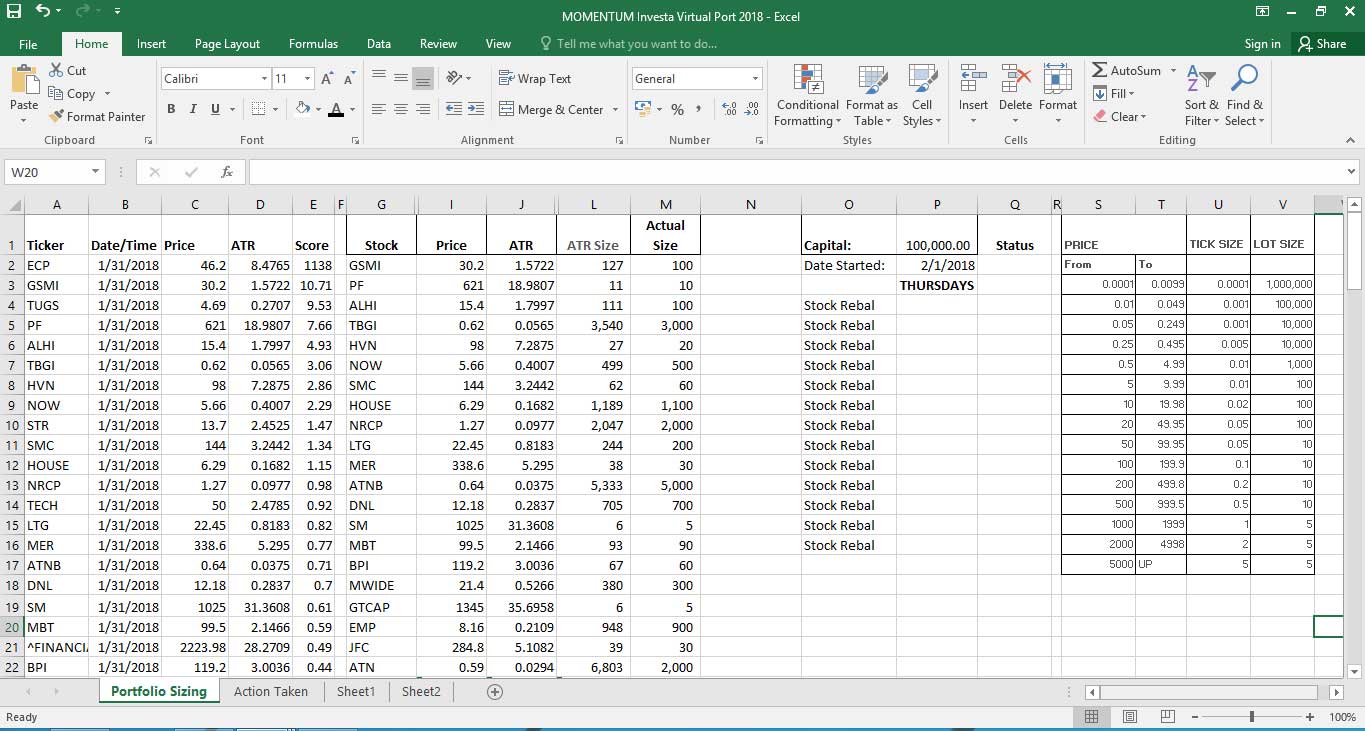Click the Paste clipboard icon
This screenshot has width=1365, height=731.
[x=24, y=80]
